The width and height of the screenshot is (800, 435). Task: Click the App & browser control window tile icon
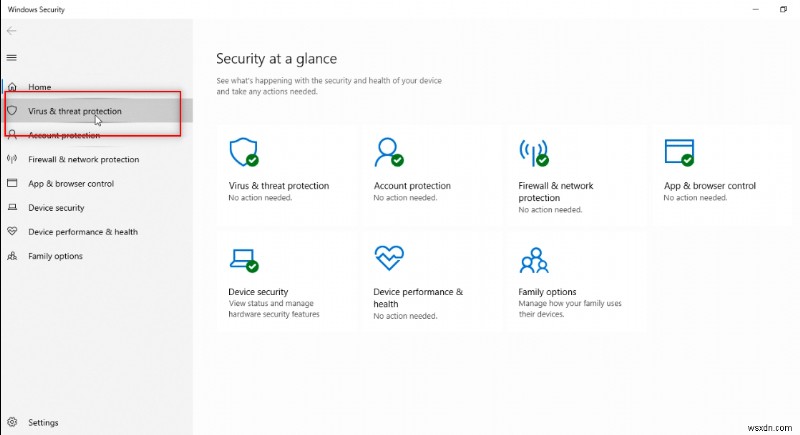tap(679, 152)
